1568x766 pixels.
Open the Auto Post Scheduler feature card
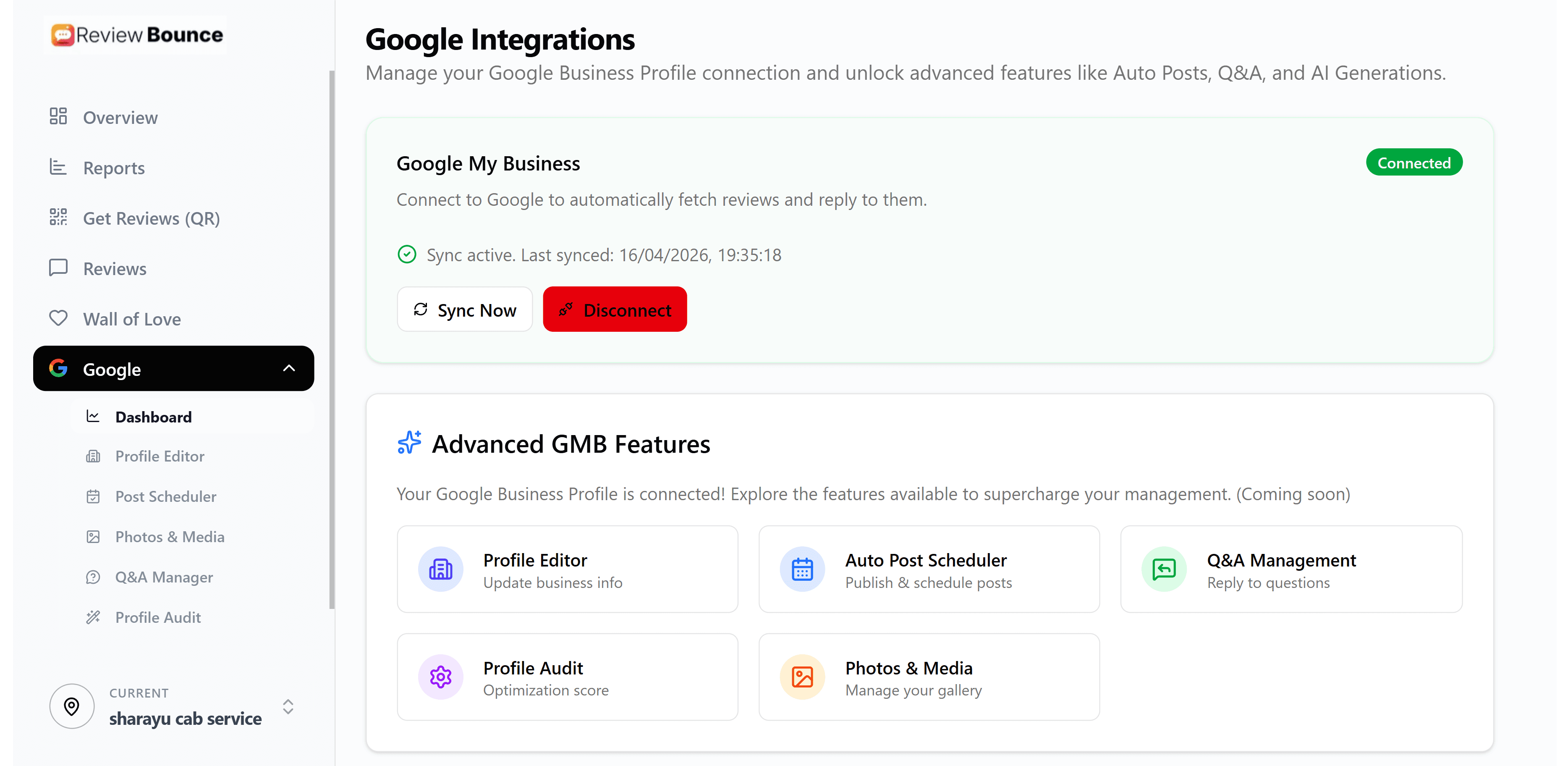pyautogui.click(x=929, y=569)
